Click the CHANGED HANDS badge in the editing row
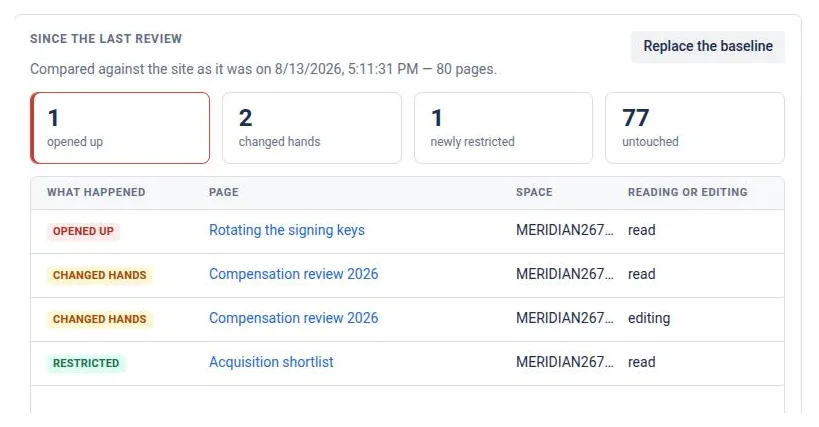 click(99, 319)
